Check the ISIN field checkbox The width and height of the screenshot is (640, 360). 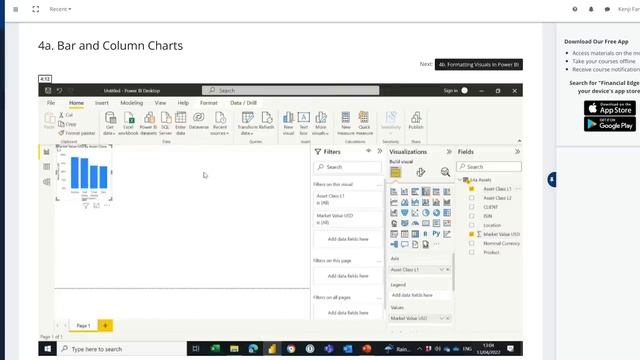[x=472, y=216]
